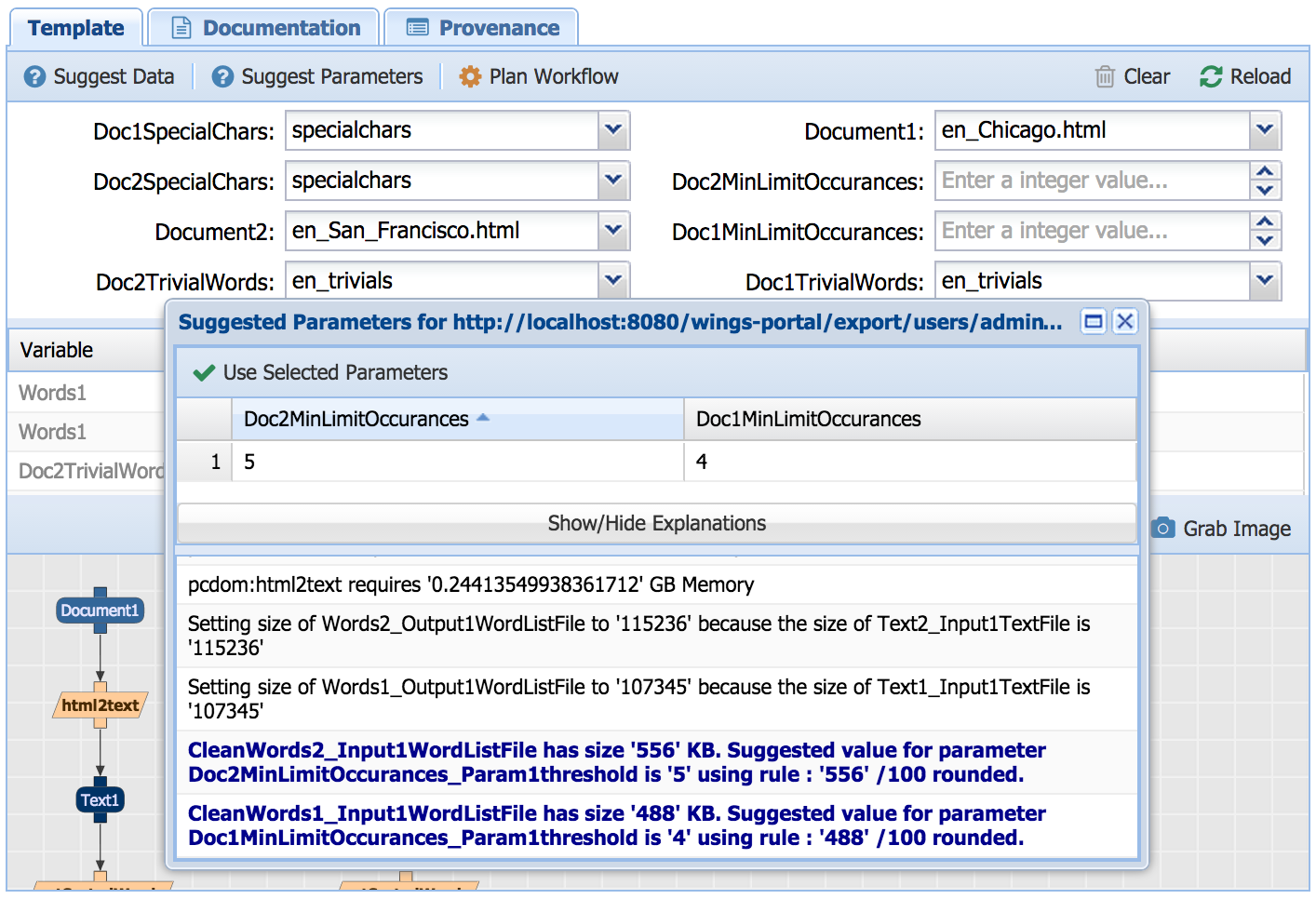Open the Provenance tab

click(482, 28)
